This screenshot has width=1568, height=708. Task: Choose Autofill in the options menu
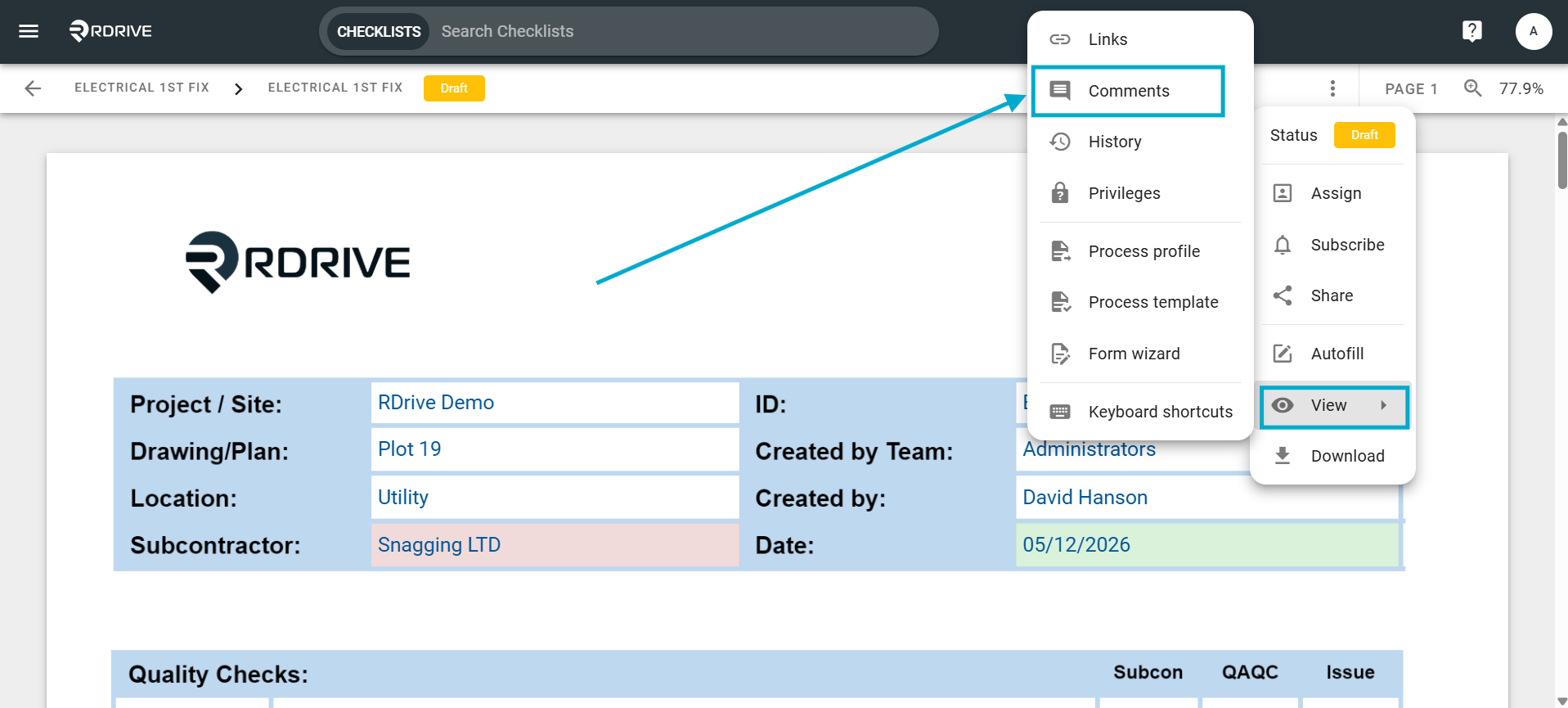(x=1333, y=354)
